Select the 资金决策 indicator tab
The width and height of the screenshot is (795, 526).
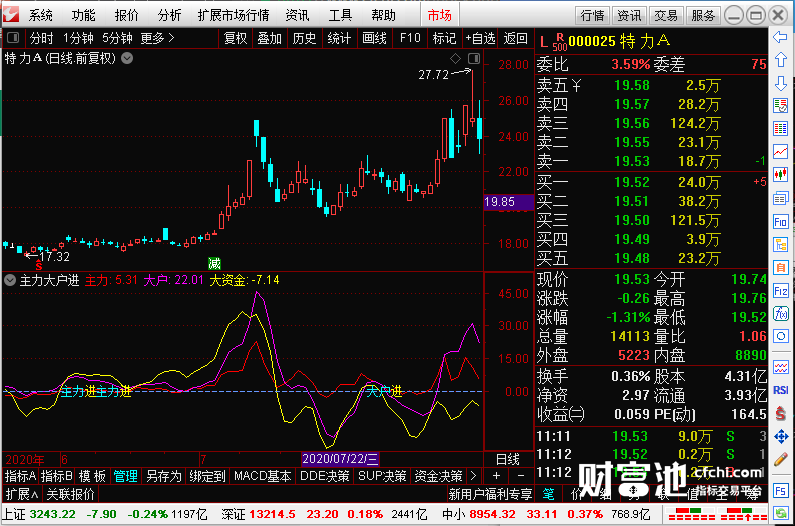click(439, 476)
